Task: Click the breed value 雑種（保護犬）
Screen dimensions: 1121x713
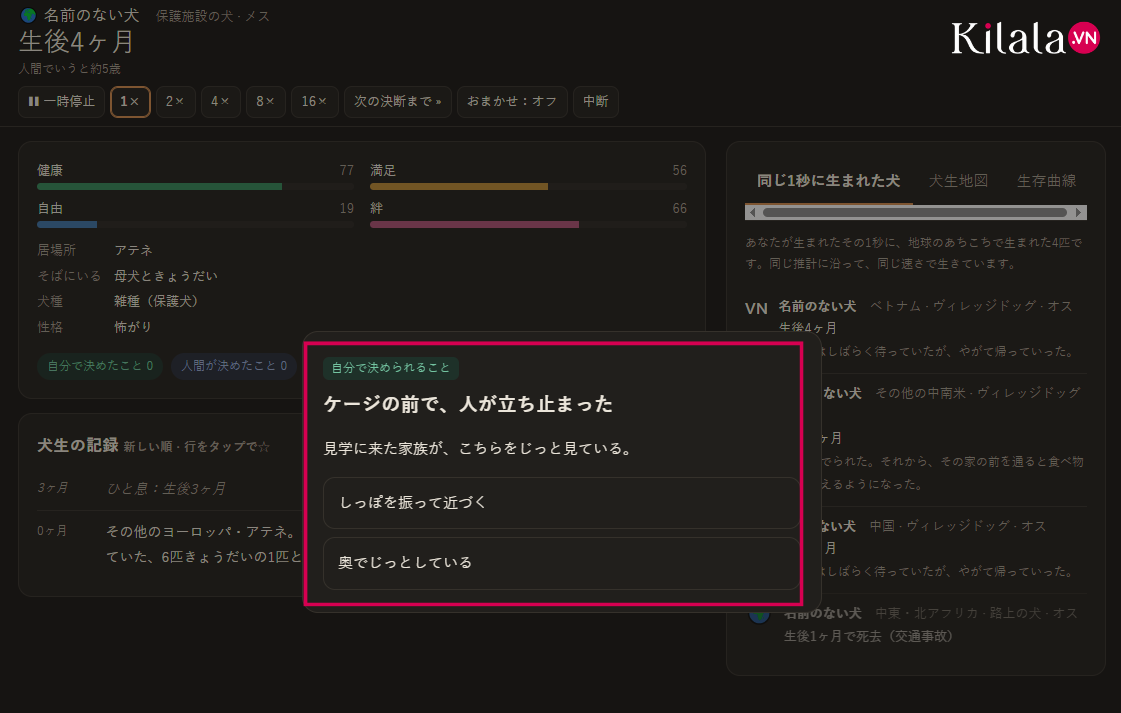Action: tap(156, 302)
